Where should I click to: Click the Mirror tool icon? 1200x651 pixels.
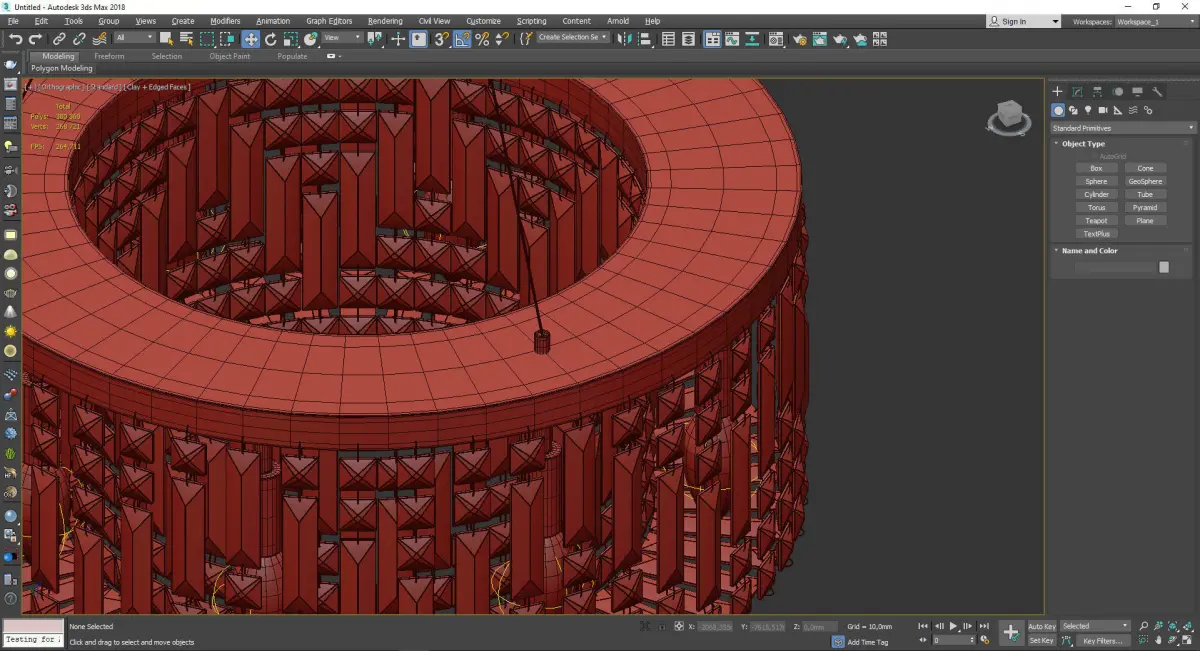point(624,39)
